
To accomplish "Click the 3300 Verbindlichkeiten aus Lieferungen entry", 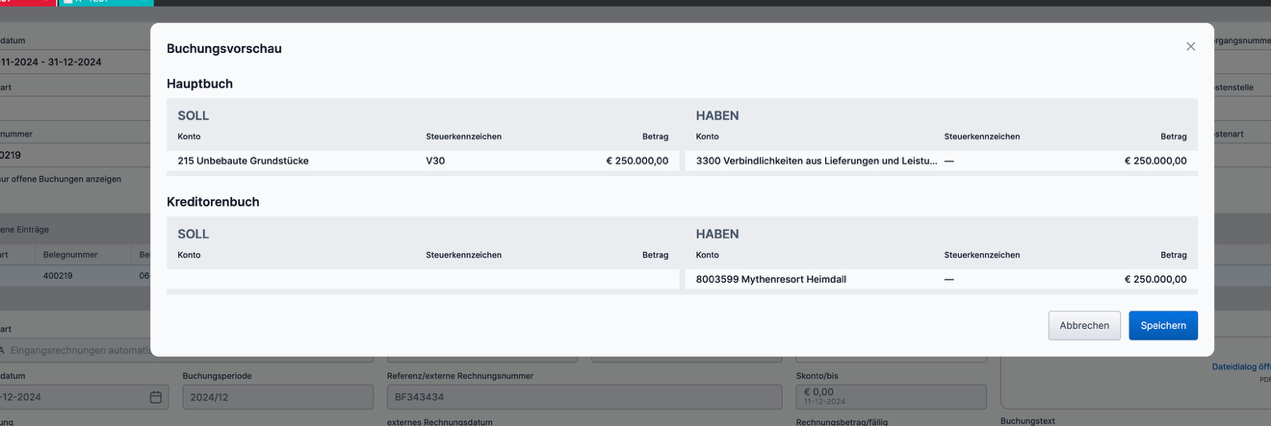I will [x=816, y=160].
